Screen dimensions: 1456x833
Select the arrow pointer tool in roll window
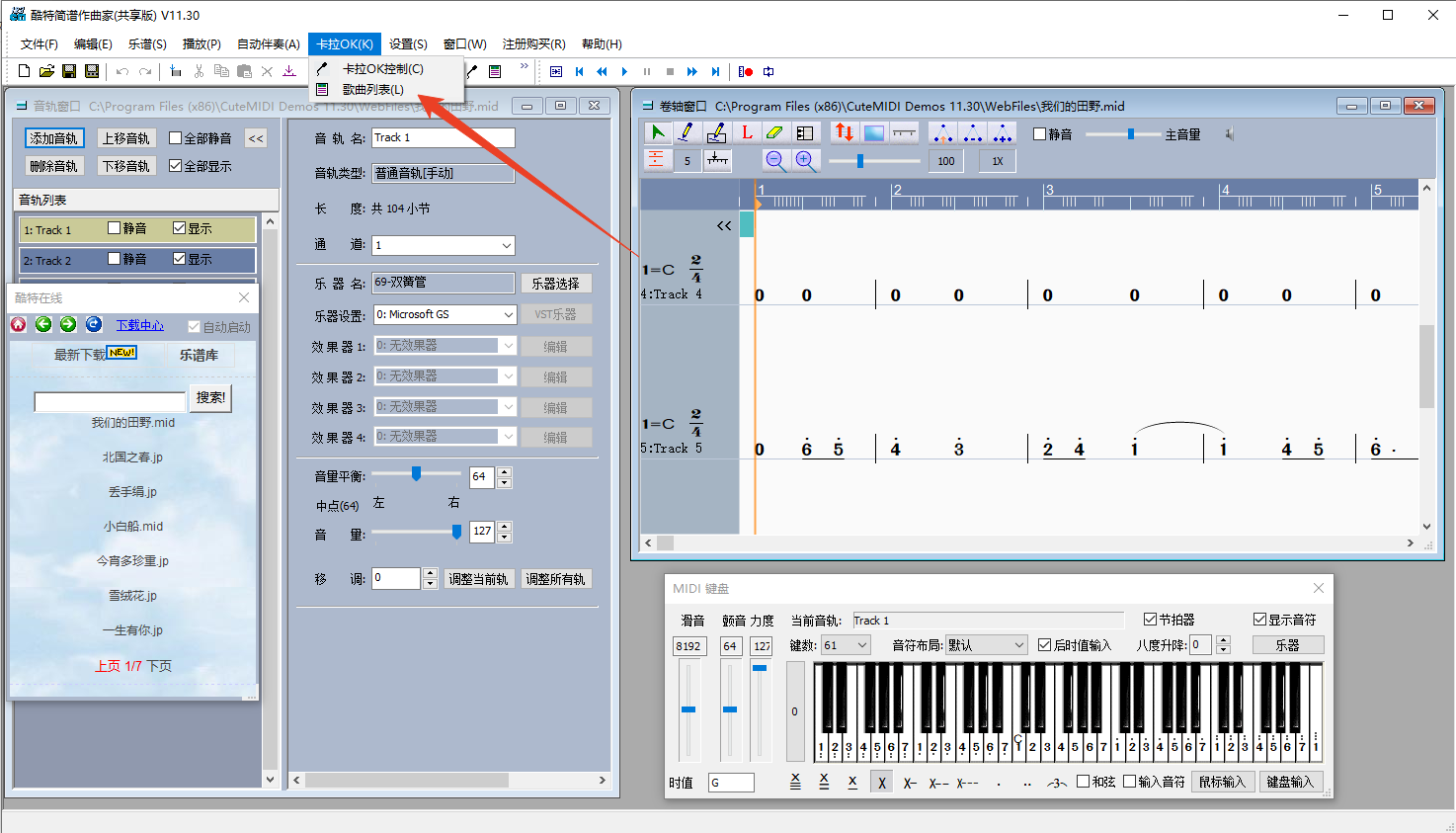657,132
